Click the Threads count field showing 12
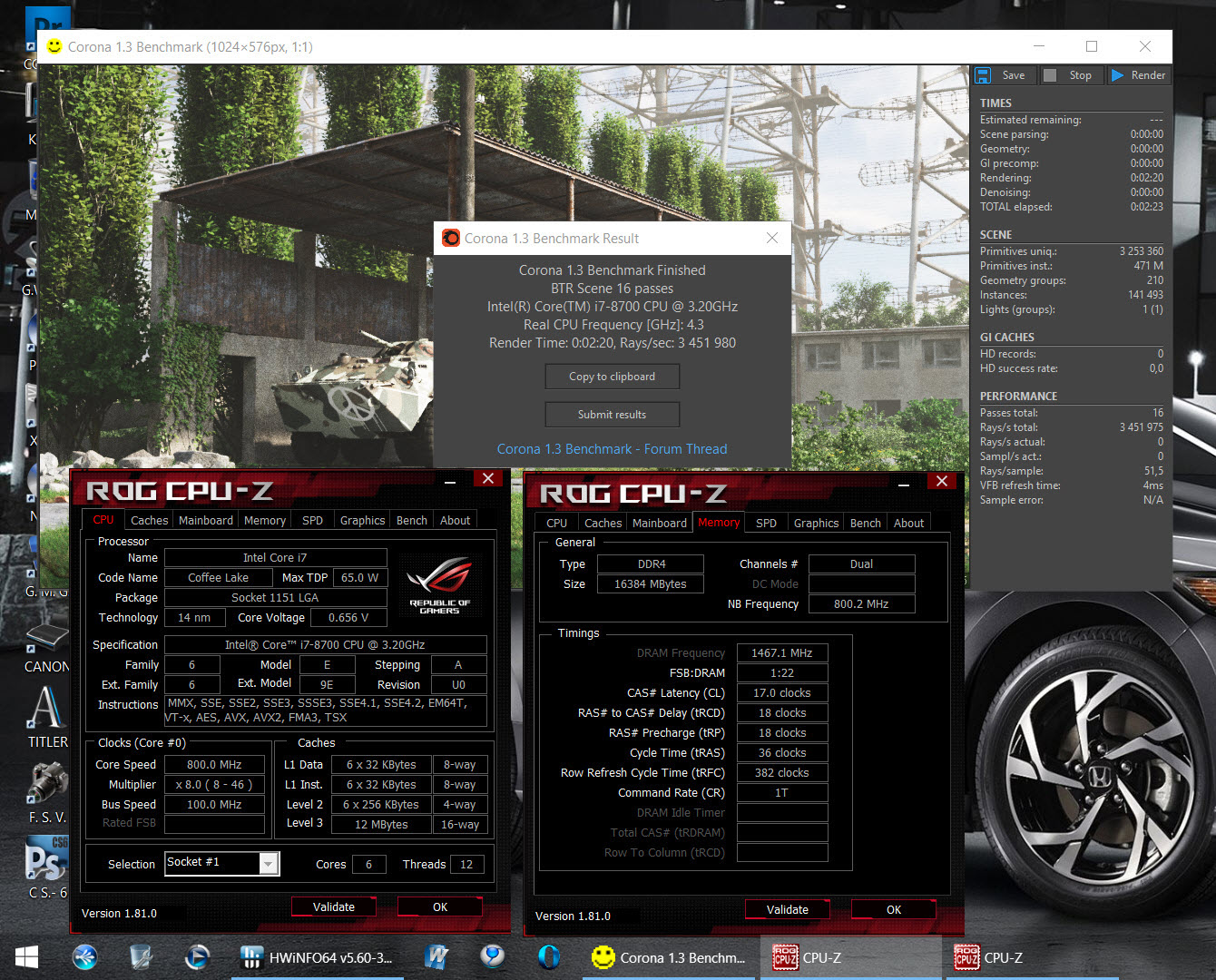 [x=466, y=865]
